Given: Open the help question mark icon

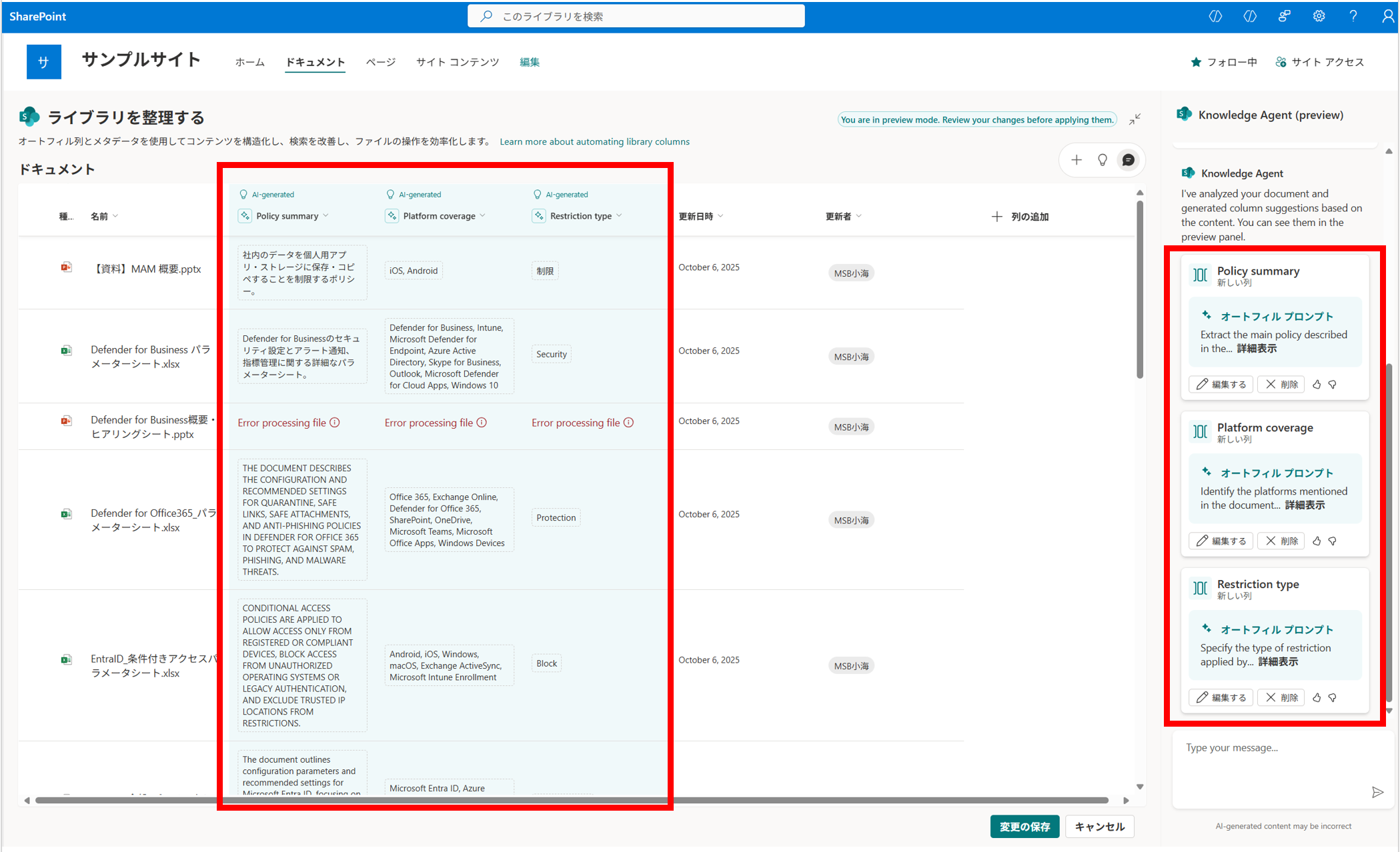Looking at the screenshot, I should [x=1353, y=16].
